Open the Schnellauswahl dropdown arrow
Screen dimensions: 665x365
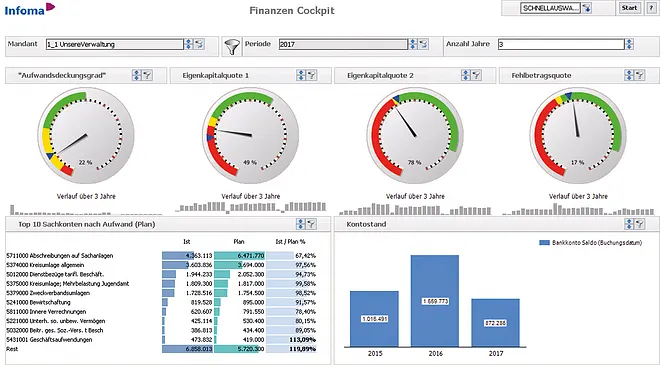(x=587, y=8)
